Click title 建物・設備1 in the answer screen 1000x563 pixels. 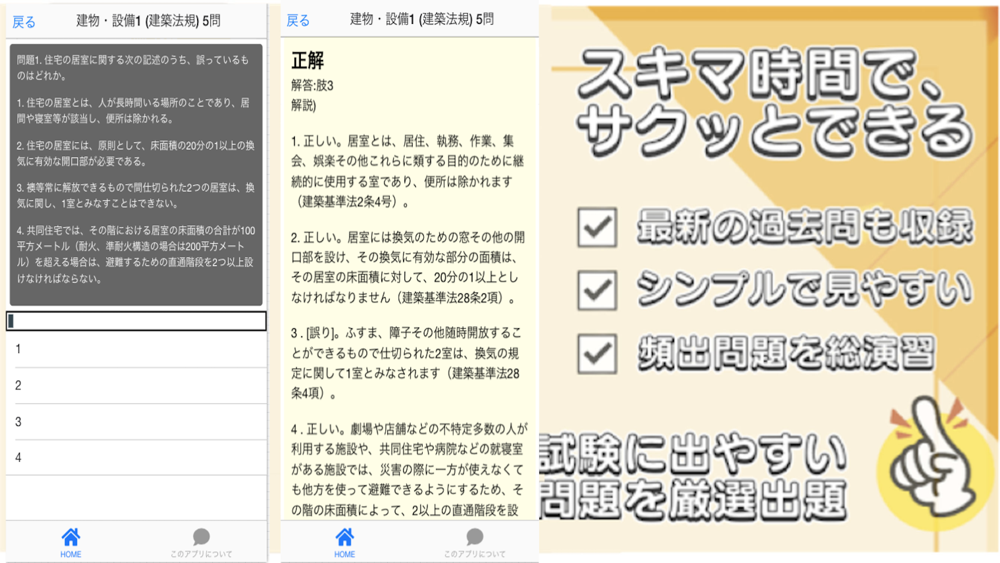tap(422, 19)
